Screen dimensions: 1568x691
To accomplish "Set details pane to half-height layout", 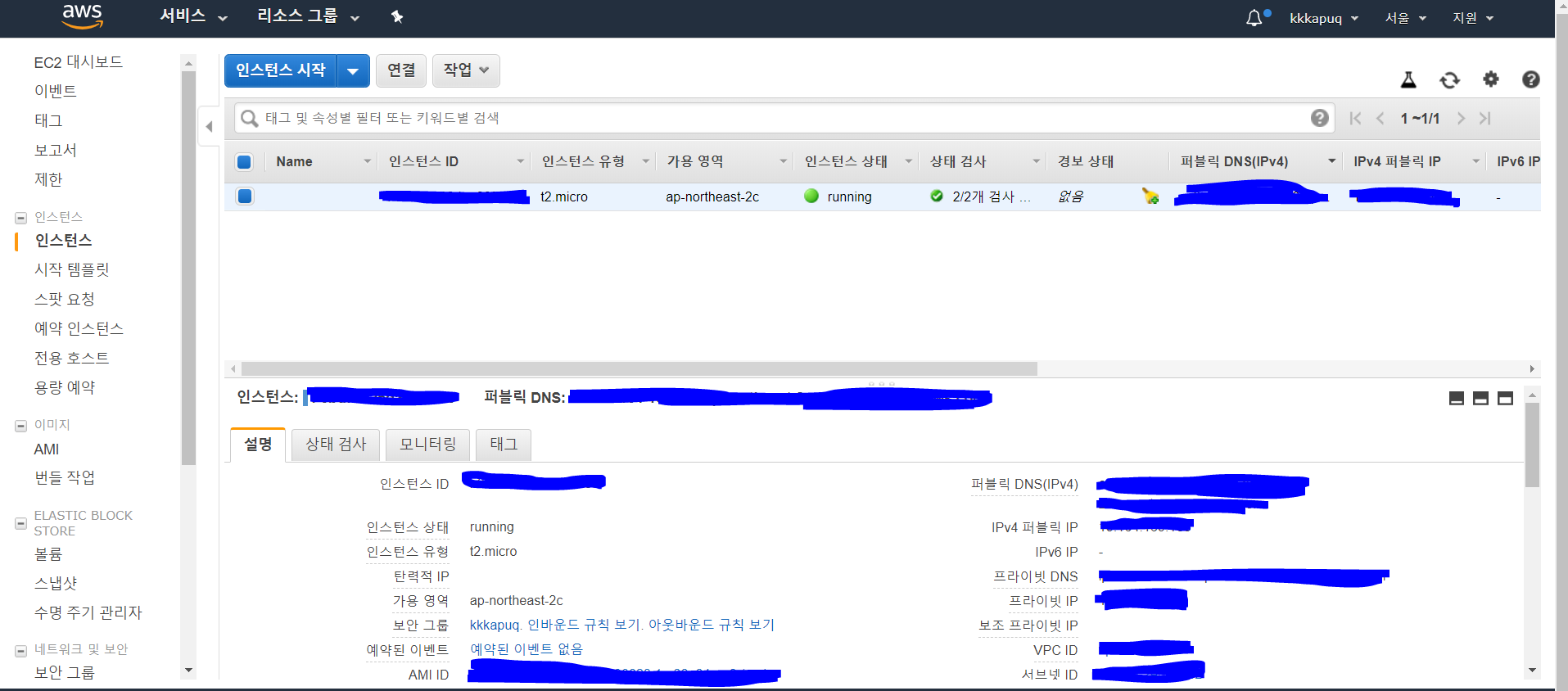I will coord(1480,398).
